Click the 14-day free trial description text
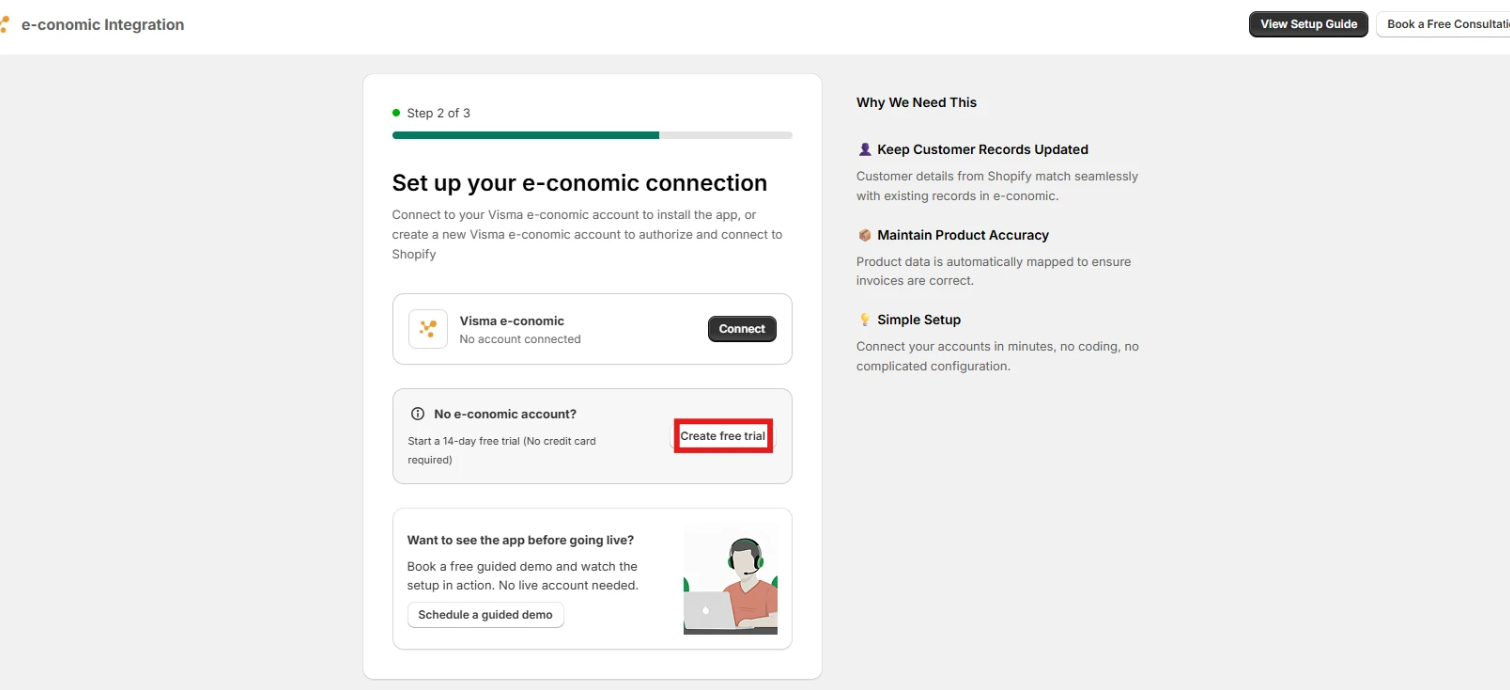 click(502, 450)
